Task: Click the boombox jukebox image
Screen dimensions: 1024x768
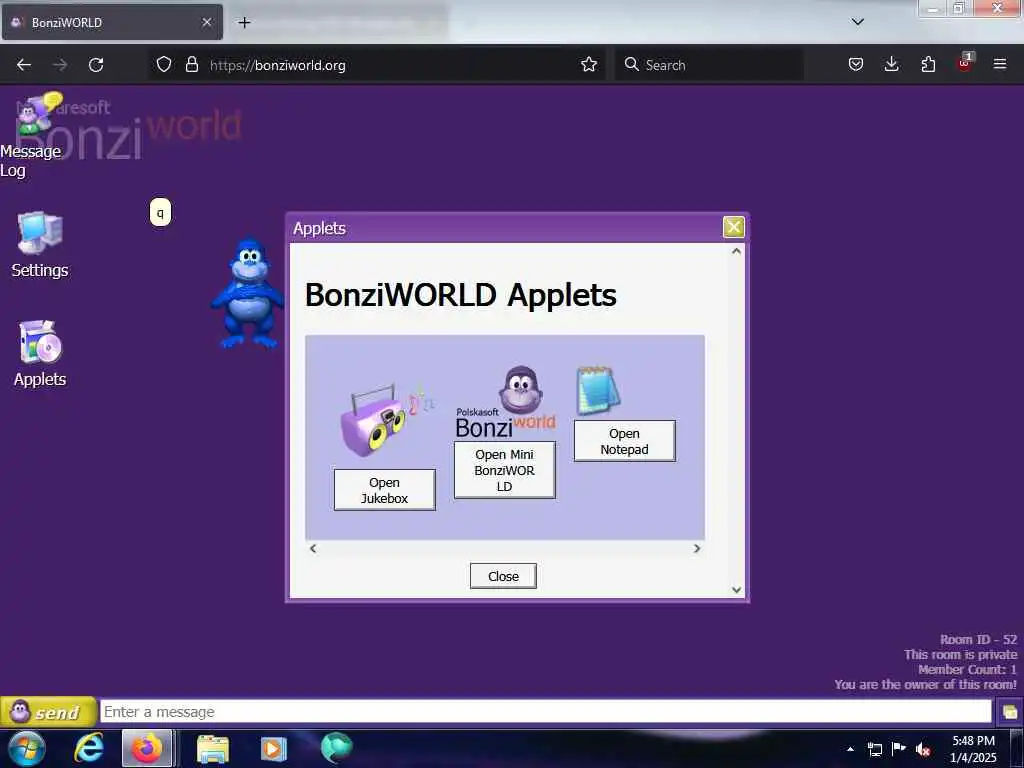Action: coord(385,421)
